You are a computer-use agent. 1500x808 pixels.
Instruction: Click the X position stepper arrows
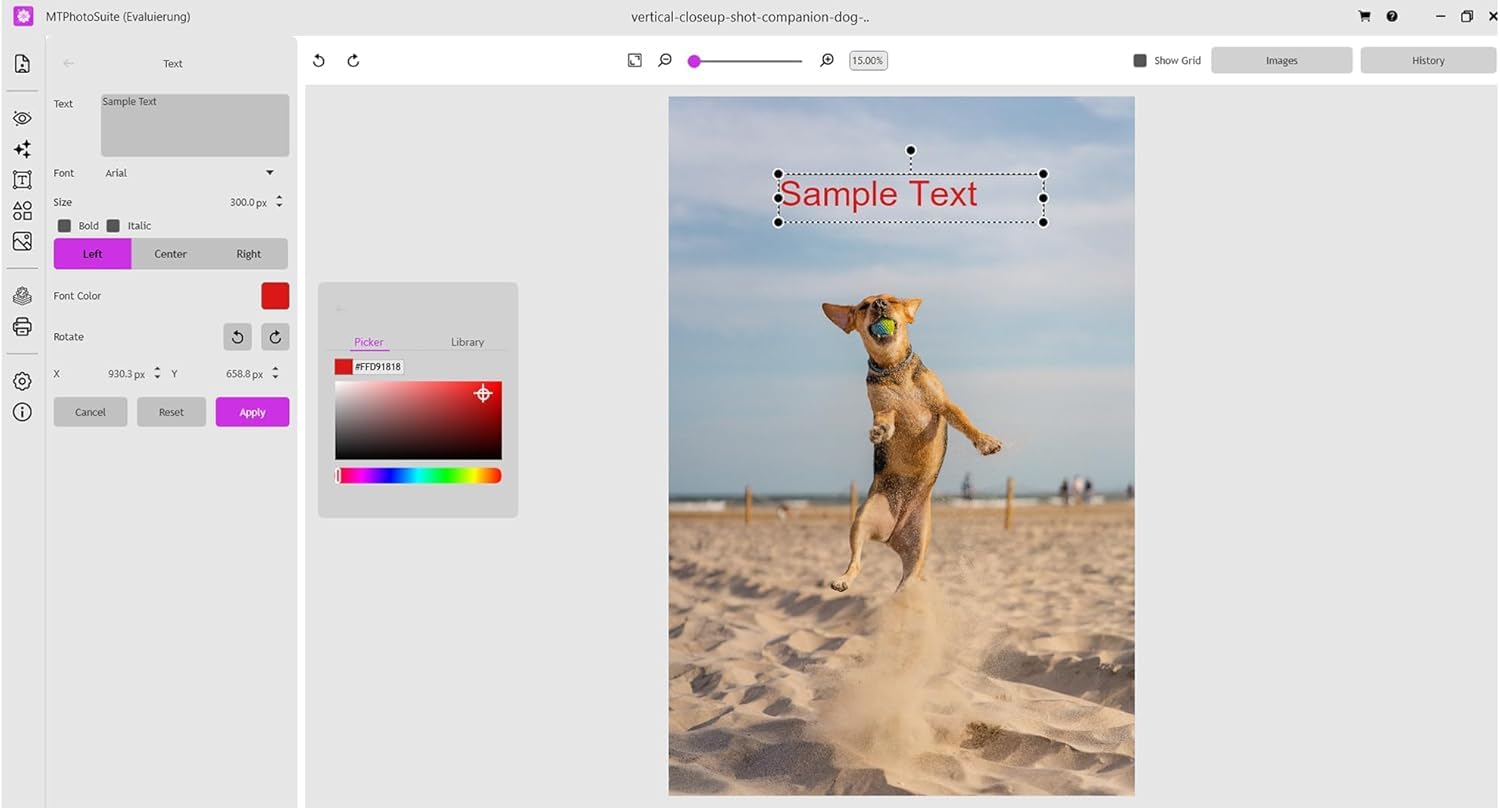pyautogui.click(x=157, y=374)
